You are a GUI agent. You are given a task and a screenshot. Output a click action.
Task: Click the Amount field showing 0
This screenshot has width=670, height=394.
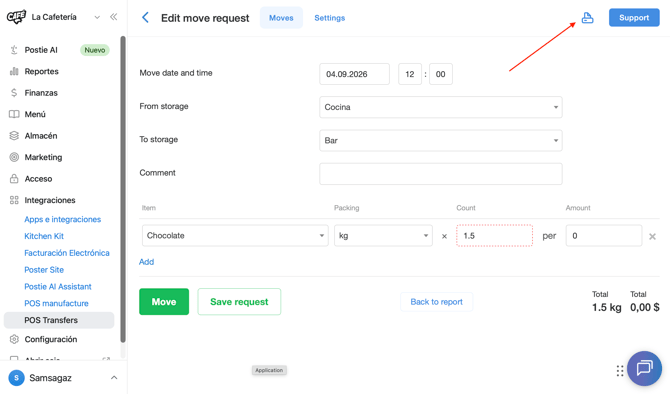click(604, 235)
